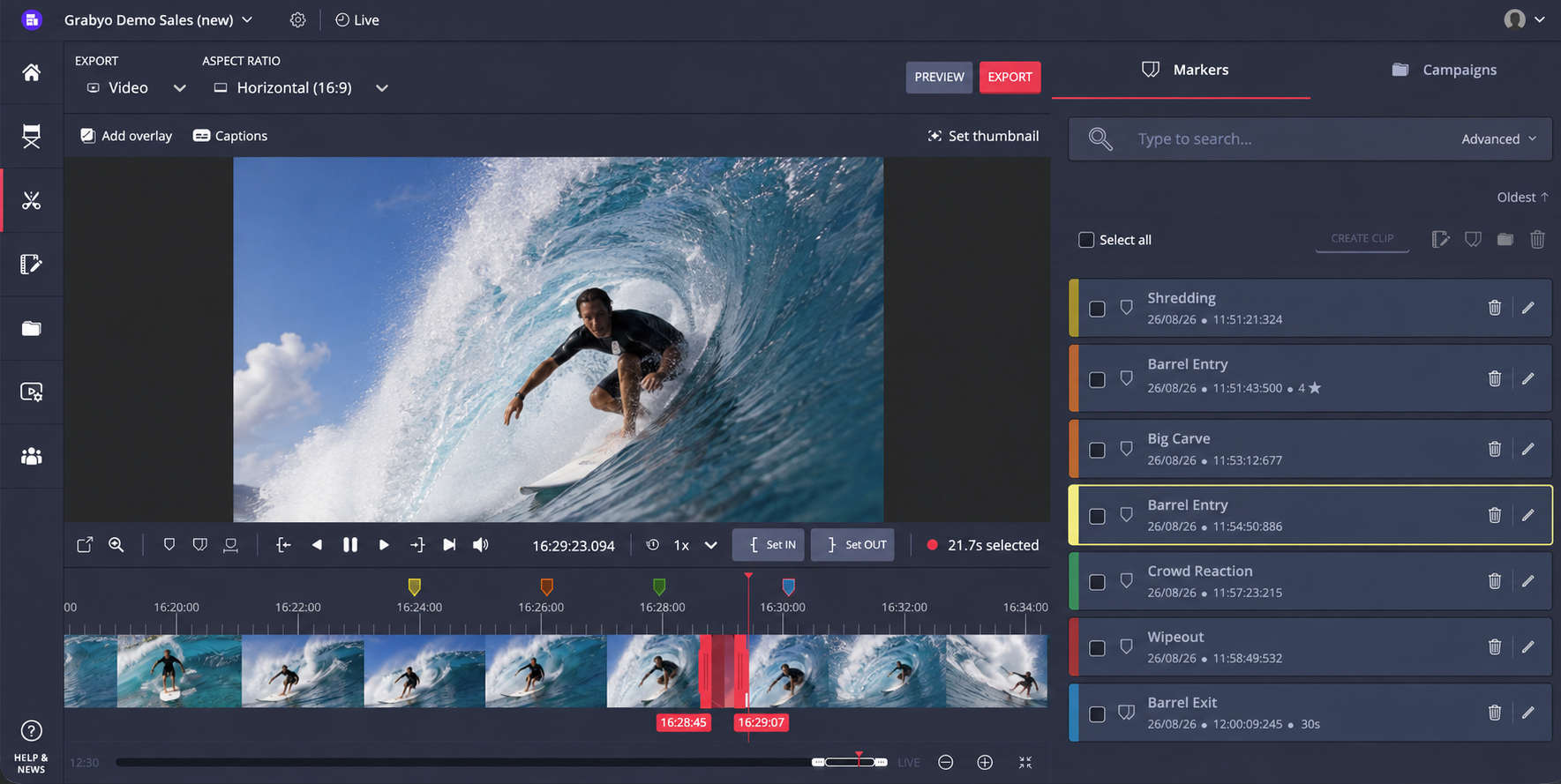The image size is (1561, 784).
Task: Tick the Barrel Exit marker checkbox
Action: [x=1097, y=714]
